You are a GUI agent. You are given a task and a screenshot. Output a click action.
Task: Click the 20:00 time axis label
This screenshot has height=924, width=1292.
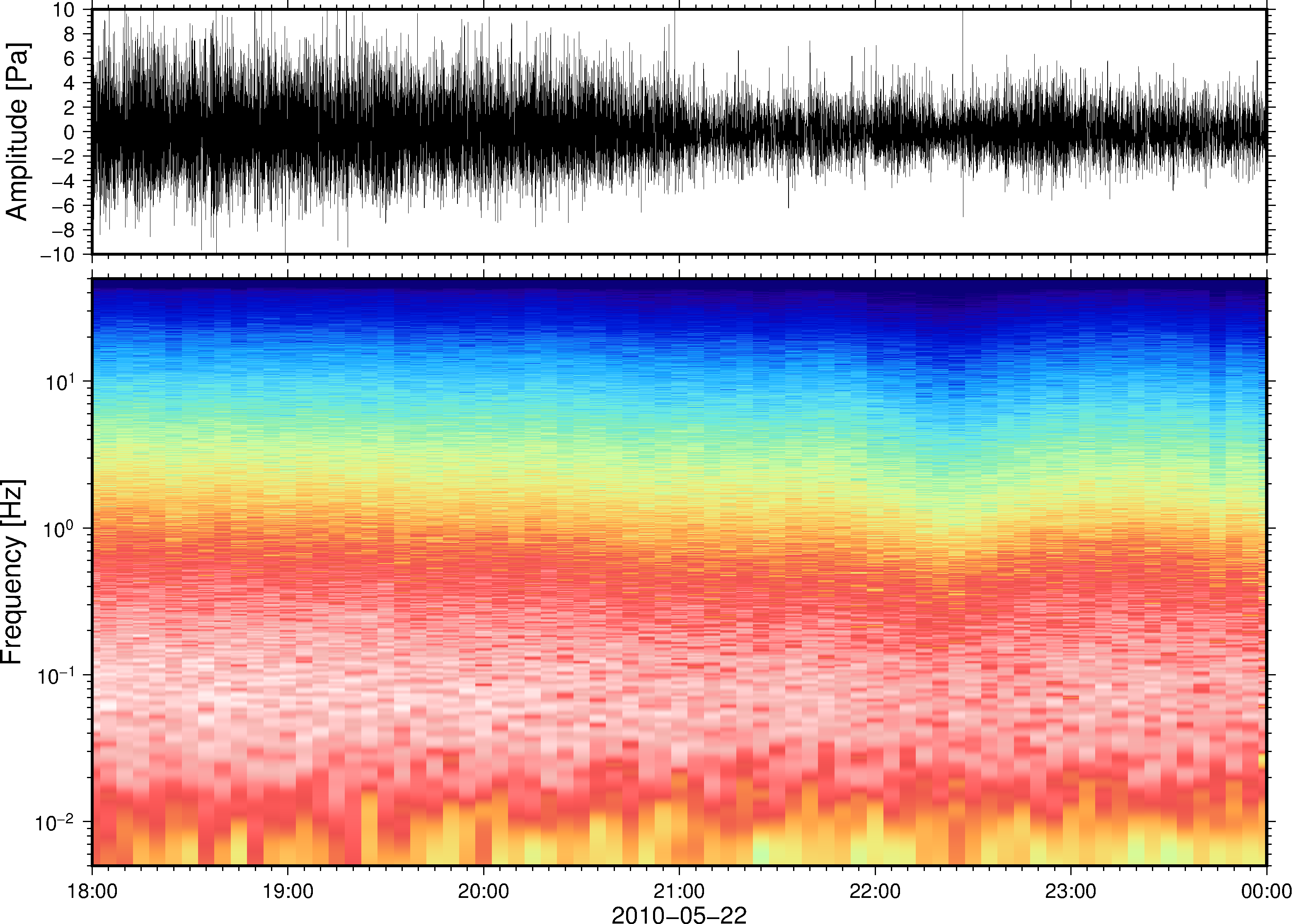pyautogui.click(x=484, y=891)
